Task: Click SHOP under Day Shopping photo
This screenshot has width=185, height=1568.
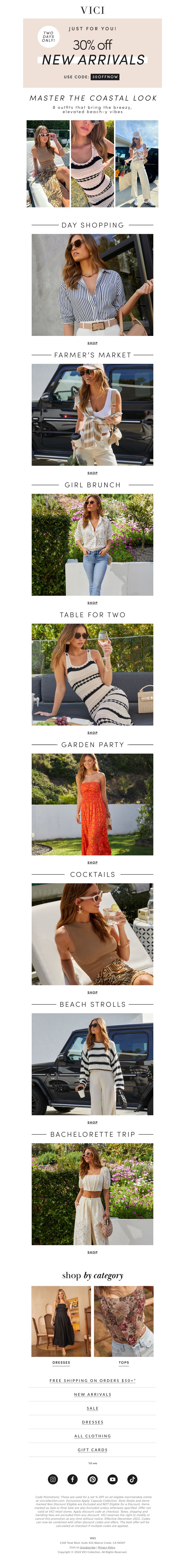Action: pos(92,343)
